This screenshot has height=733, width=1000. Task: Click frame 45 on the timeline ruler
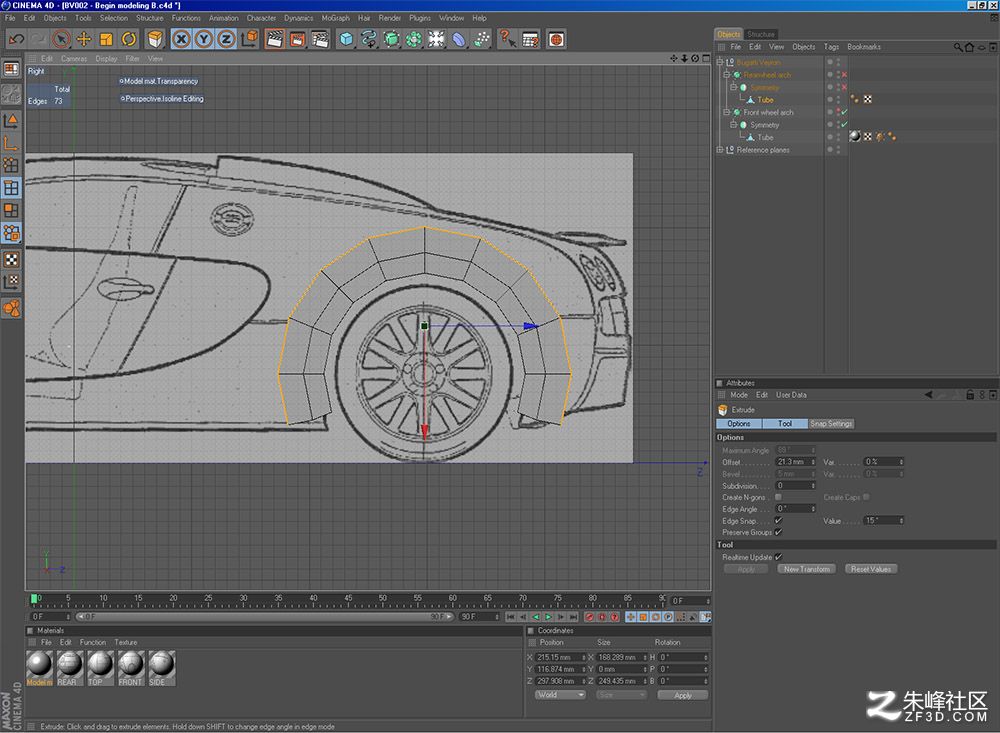pos(348,599)
